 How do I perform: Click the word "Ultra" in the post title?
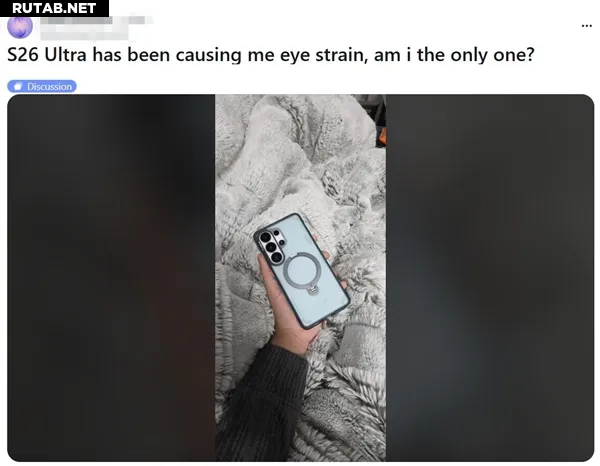65,55
